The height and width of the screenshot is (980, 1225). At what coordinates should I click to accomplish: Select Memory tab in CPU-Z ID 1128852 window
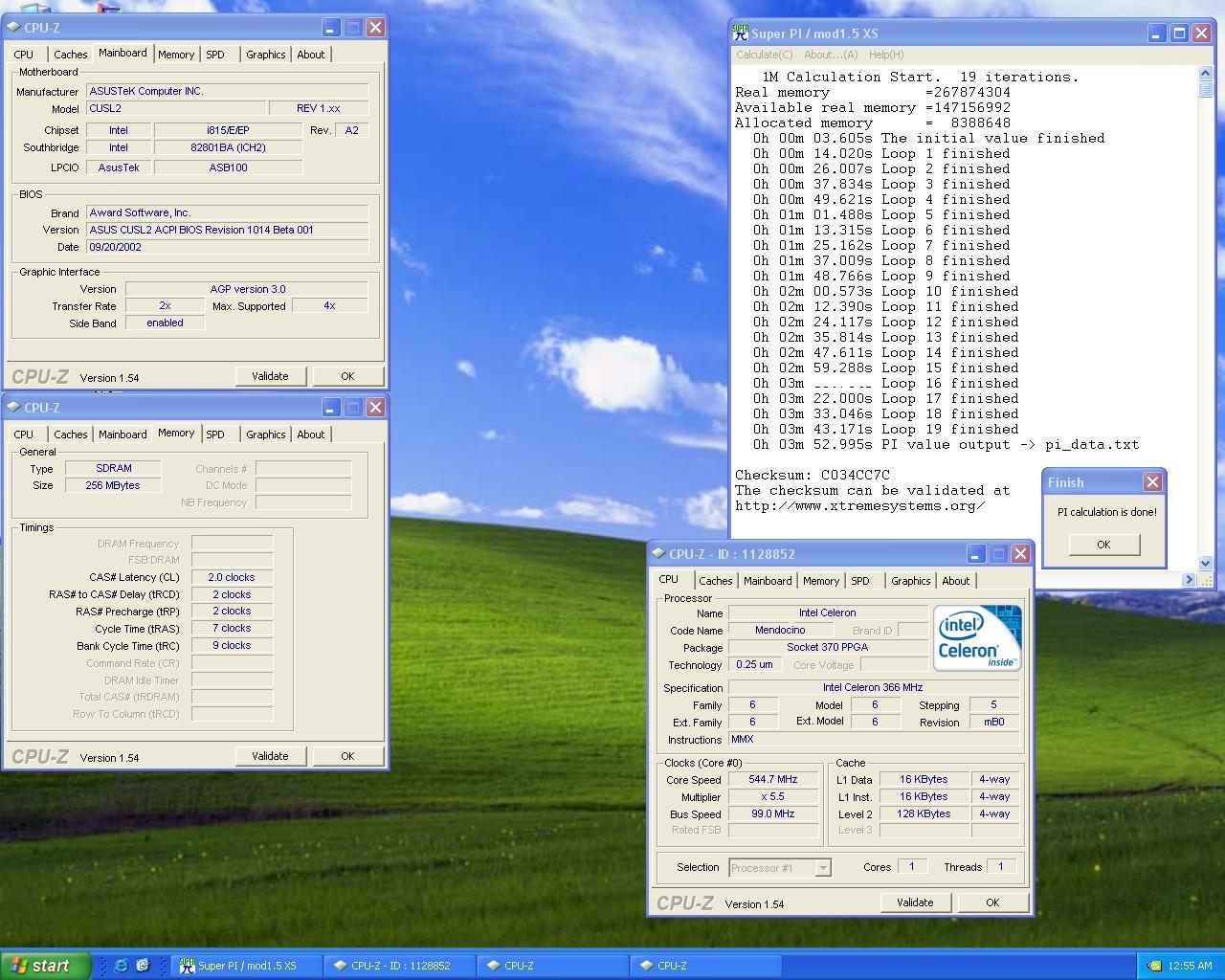(820, 581)
